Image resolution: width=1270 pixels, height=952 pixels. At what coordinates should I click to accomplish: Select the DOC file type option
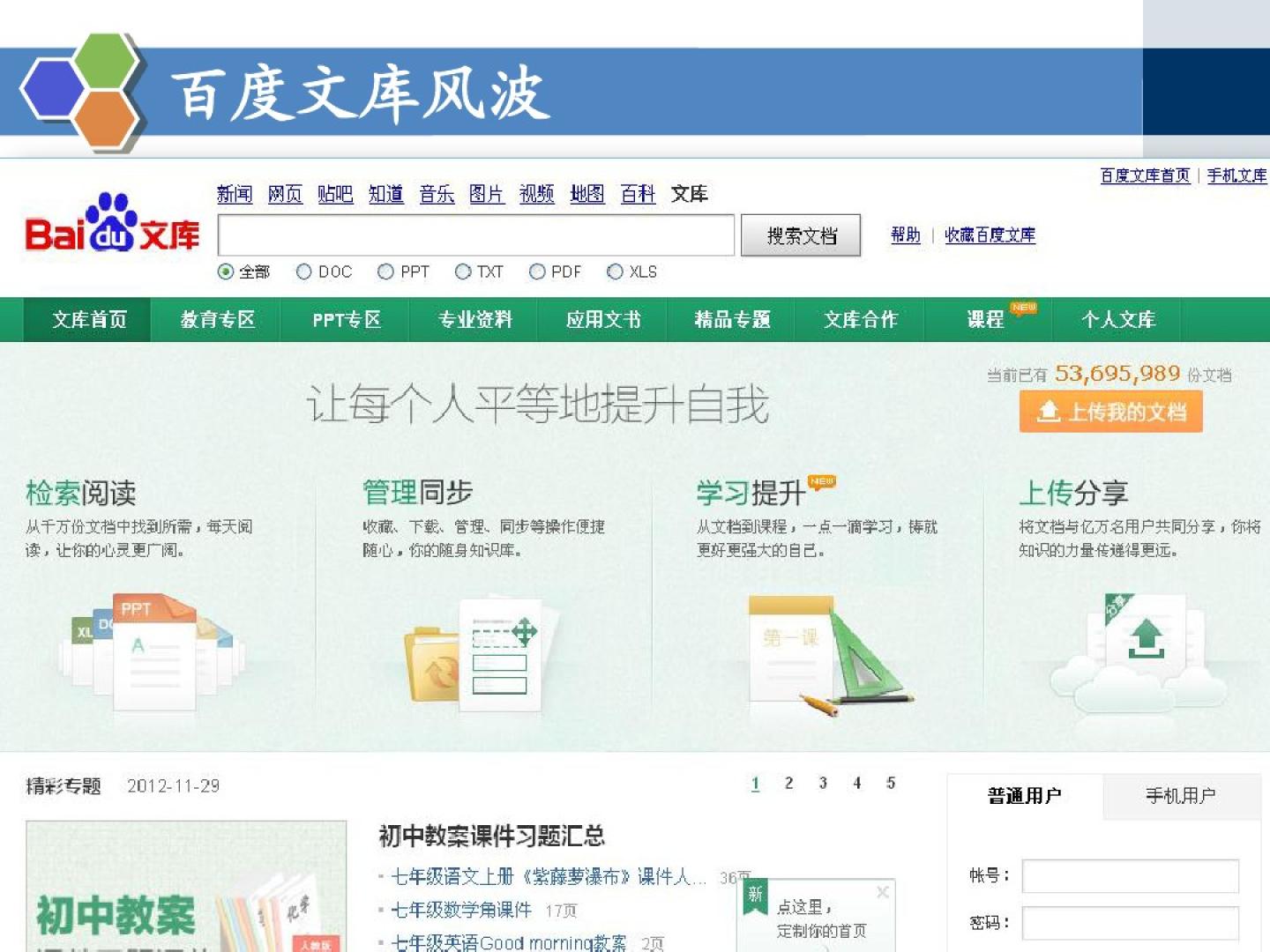point(304,272)
